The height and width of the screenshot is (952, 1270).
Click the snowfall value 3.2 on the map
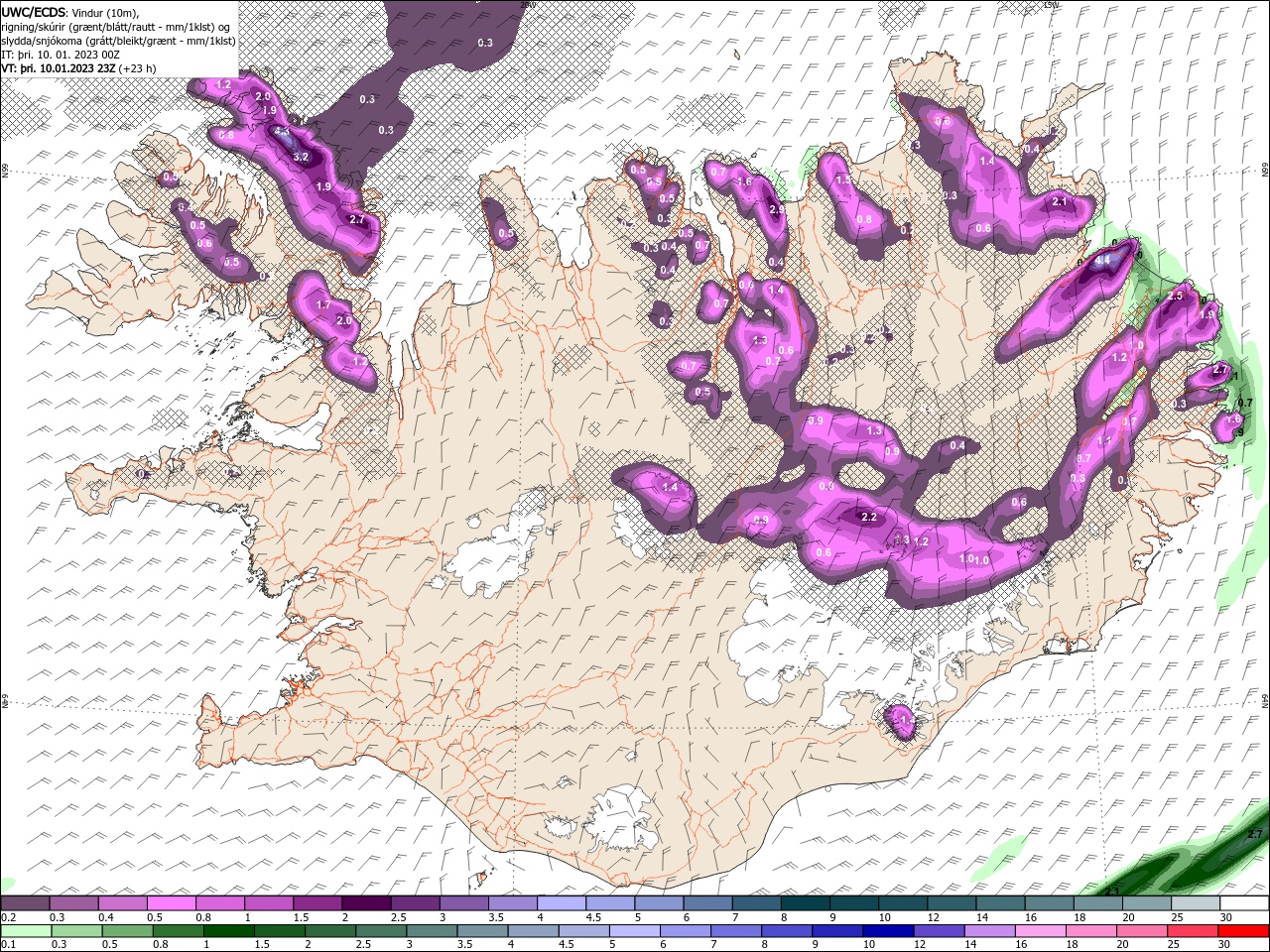[302, 157]
